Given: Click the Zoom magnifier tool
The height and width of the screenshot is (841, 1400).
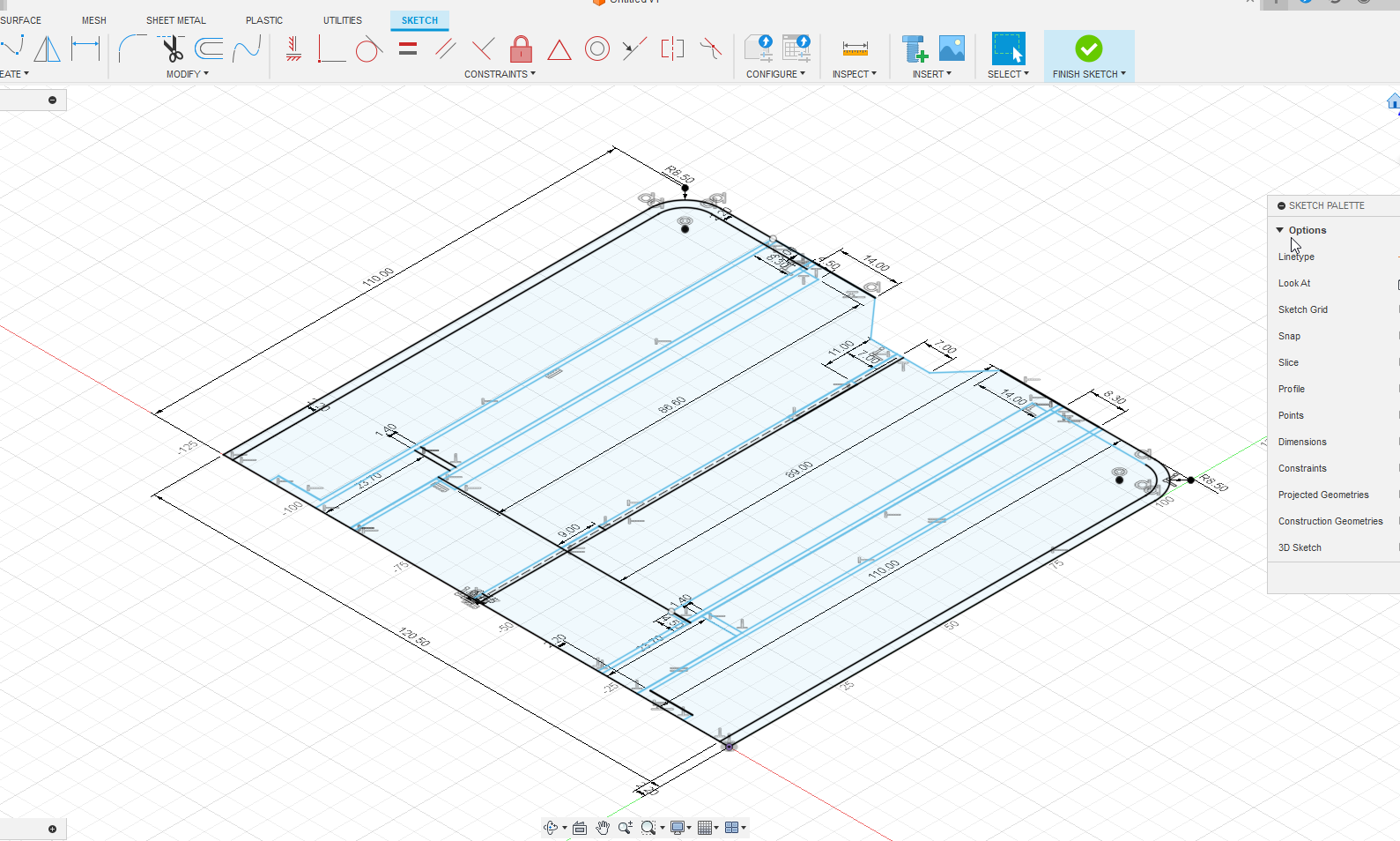Looking at the screenshot, I should pyautogui.click(x=625, y=827).
